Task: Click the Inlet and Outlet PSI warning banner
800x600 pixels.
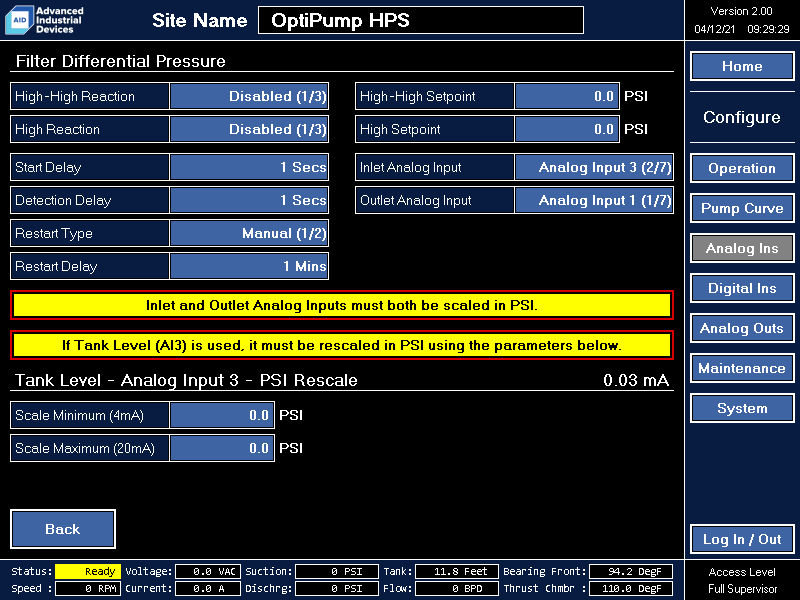Action: coord(342,305)
